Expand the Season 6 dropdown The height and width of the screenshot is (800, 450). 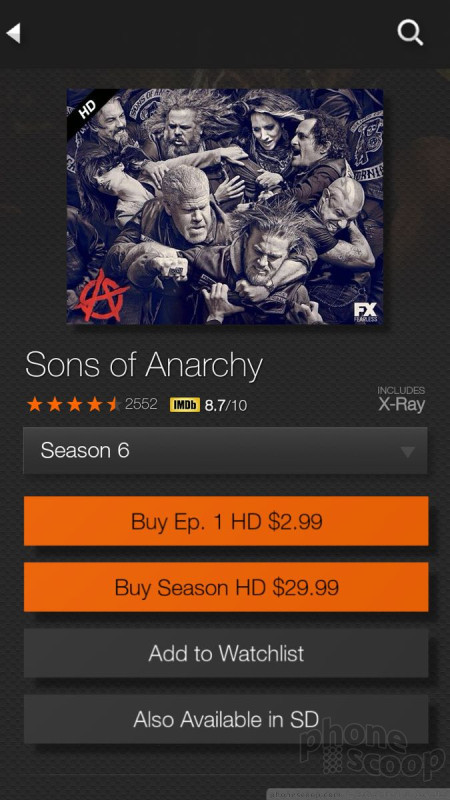225,451
